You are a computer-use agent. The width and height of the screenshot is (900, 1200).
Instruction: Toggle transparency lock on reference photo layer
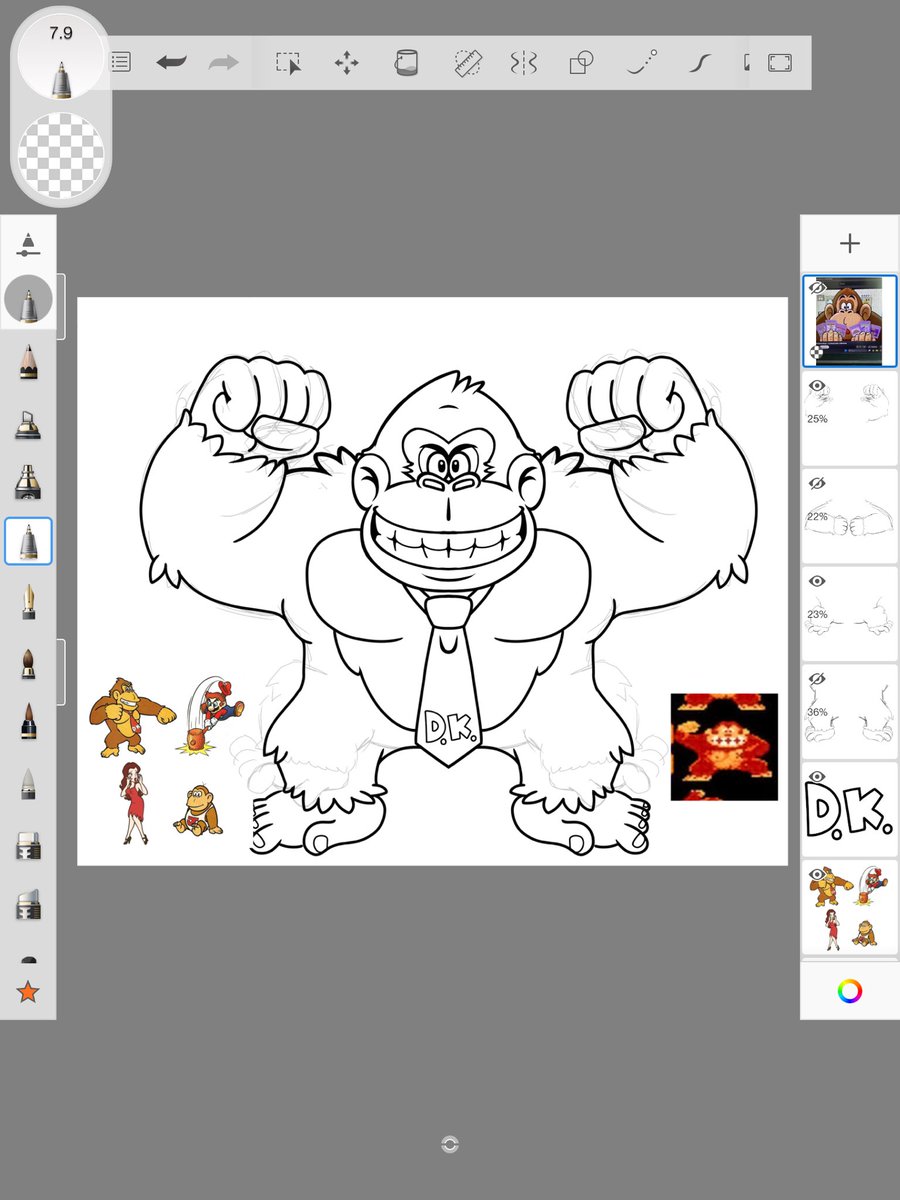pos(817,353)
